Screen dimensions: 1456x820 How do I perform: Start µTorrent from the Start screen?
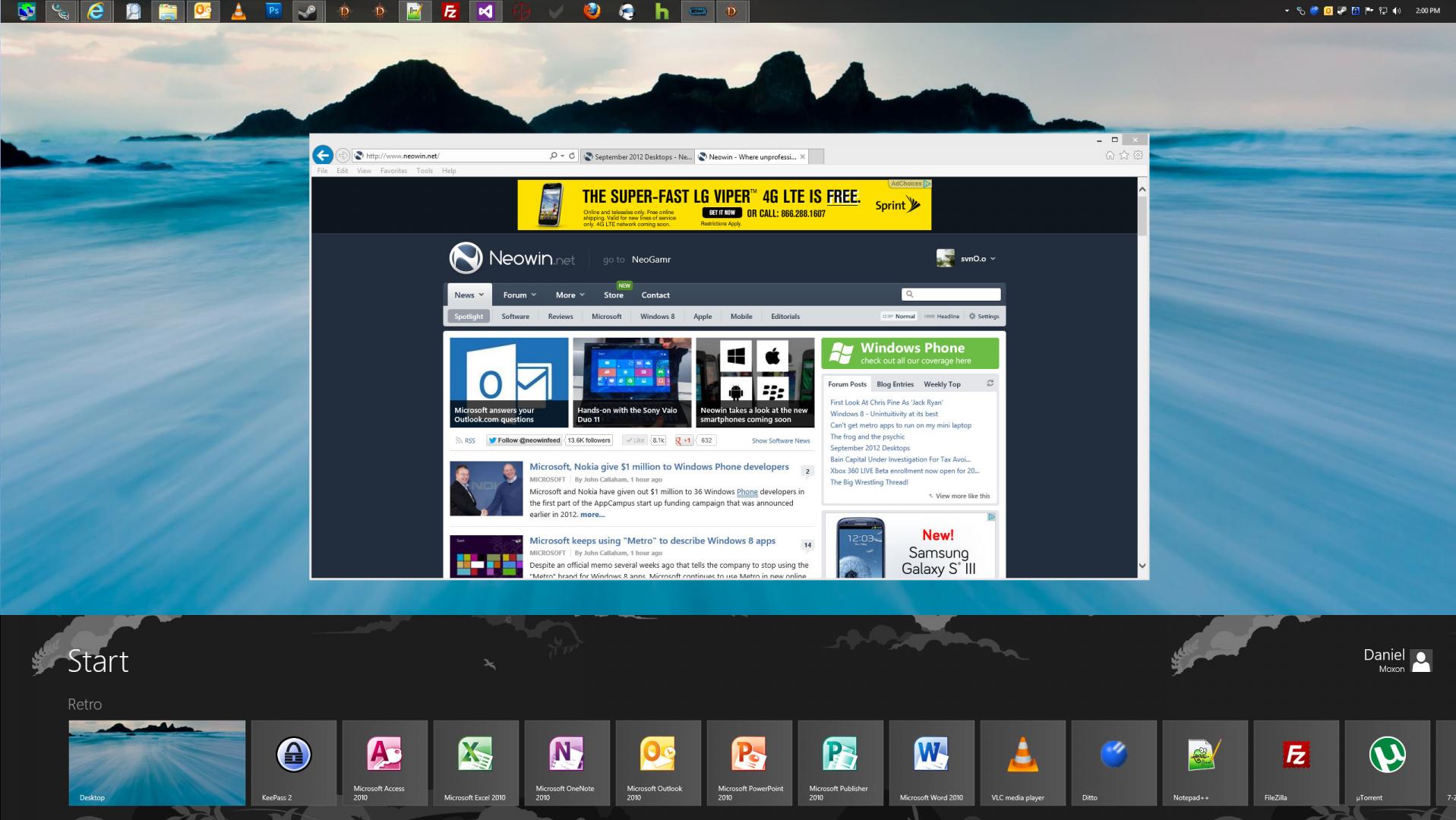click(x=1388, y=763)
